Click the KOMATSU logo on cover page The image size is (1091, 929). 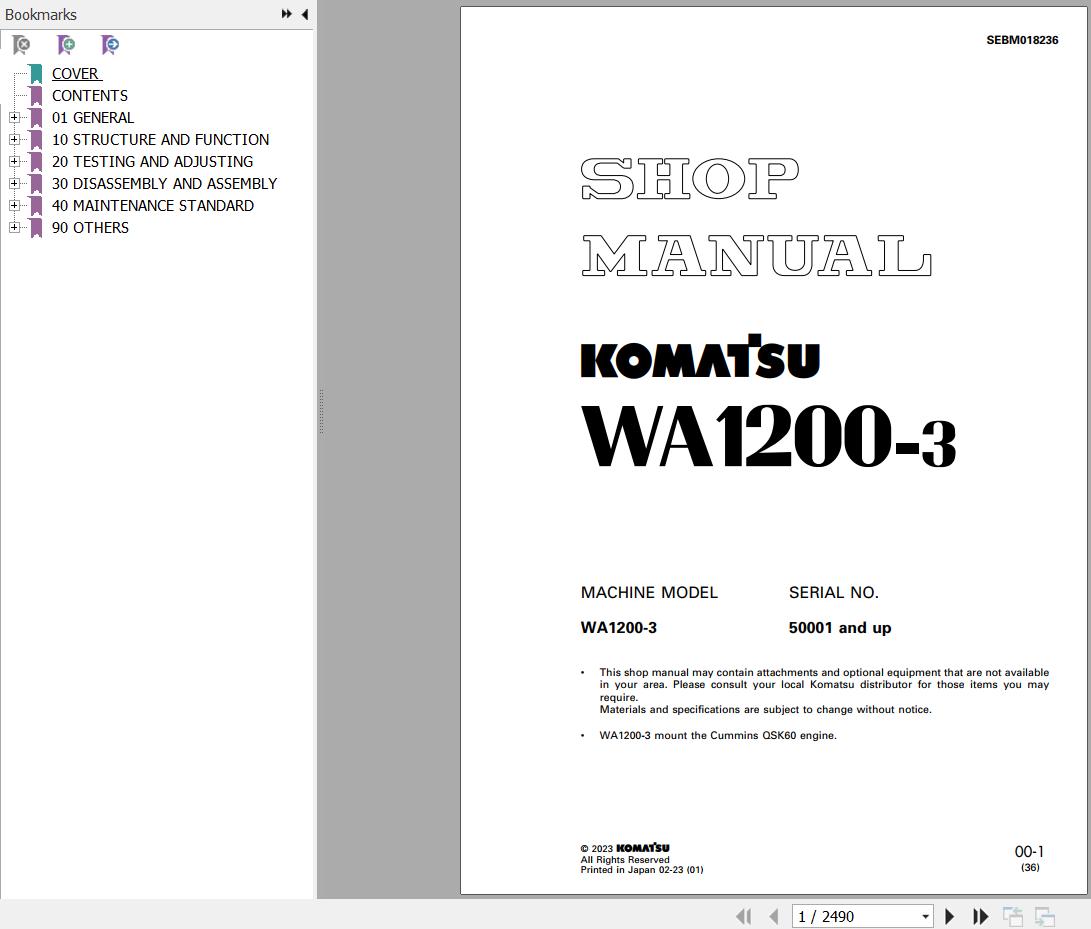point(700,357)
